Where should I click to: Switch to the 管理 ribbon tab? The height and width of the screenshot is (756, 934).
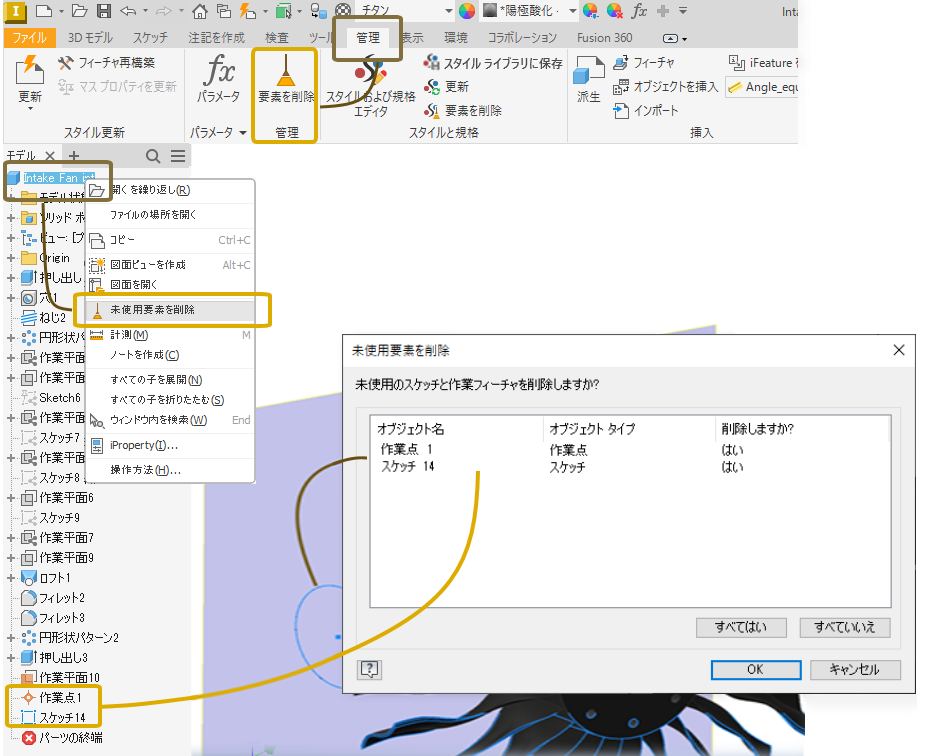368,38
